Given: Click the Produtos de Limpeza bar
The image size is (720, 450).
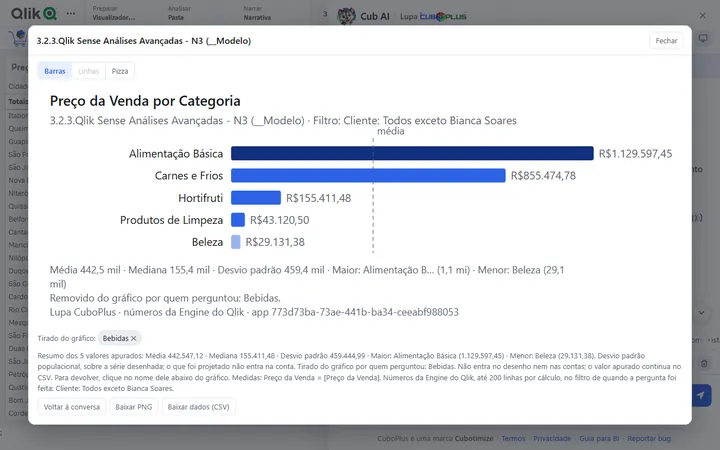Looking at the screenshot, I should pyautogui.click(x=238, y=219).
